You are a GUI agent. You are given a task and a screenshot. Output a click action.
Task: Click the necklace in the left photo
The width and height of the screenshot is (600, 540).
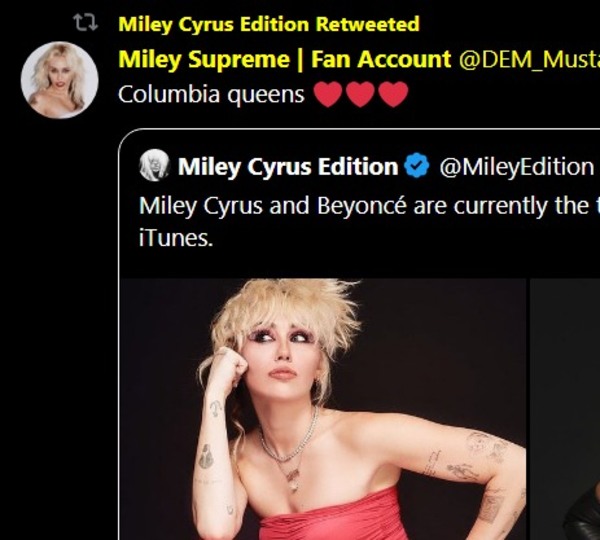pos(289,450)
